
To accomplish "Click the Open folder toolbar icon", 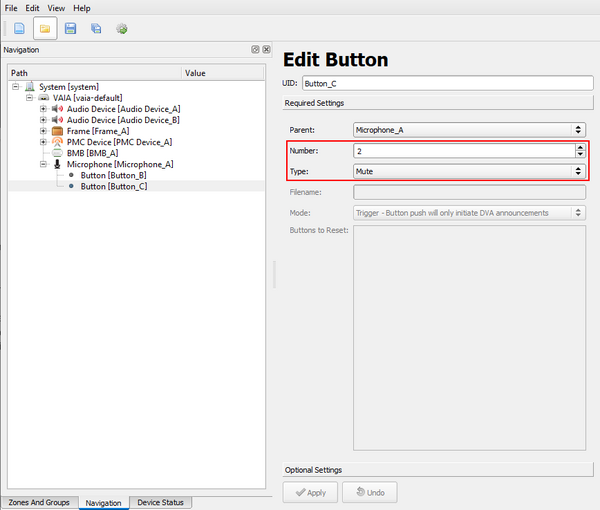I will (45, 29).
